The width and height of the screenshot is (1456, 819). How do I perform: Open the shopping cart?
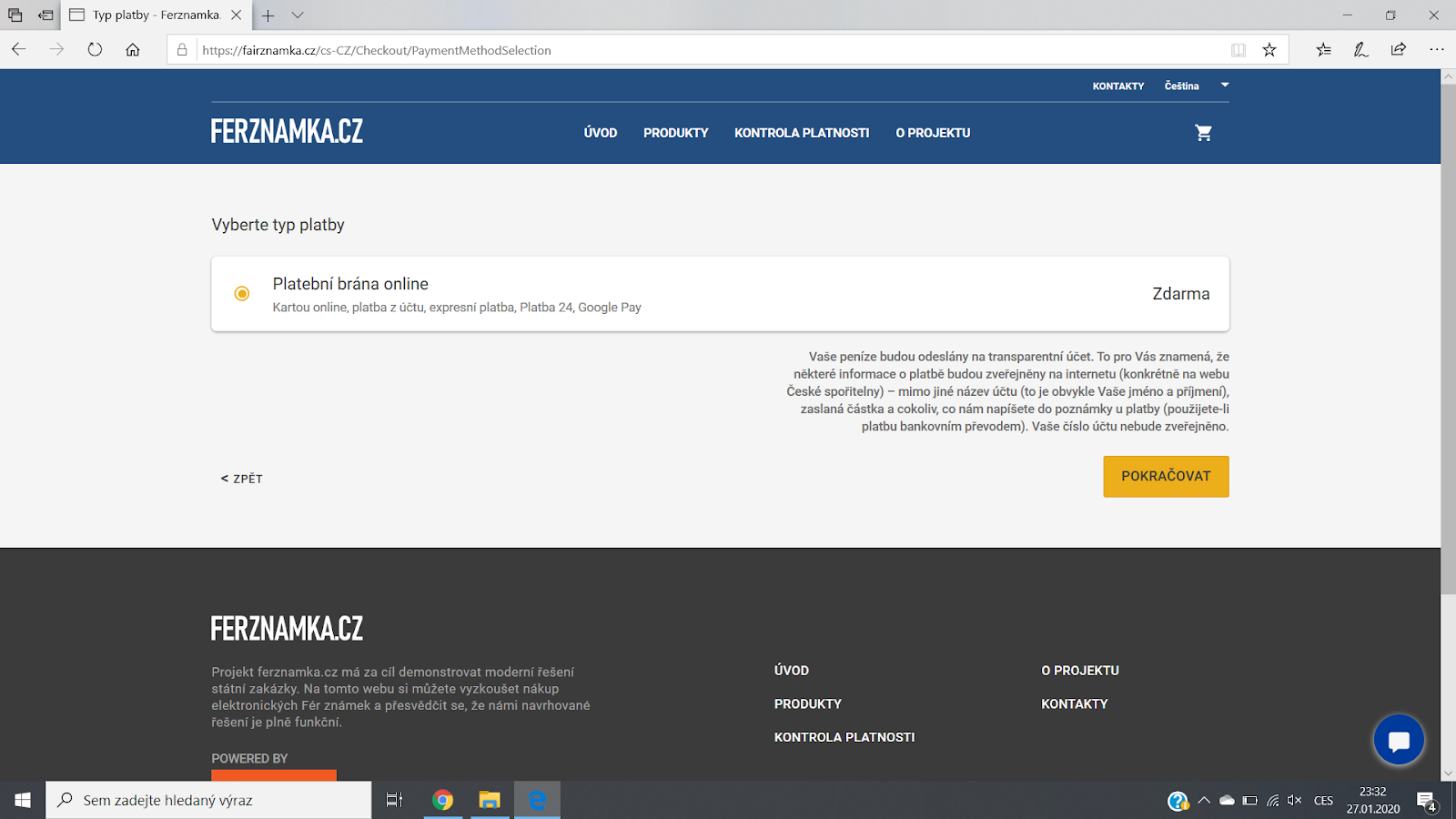pyautogui.click(x=1203, y=132)
